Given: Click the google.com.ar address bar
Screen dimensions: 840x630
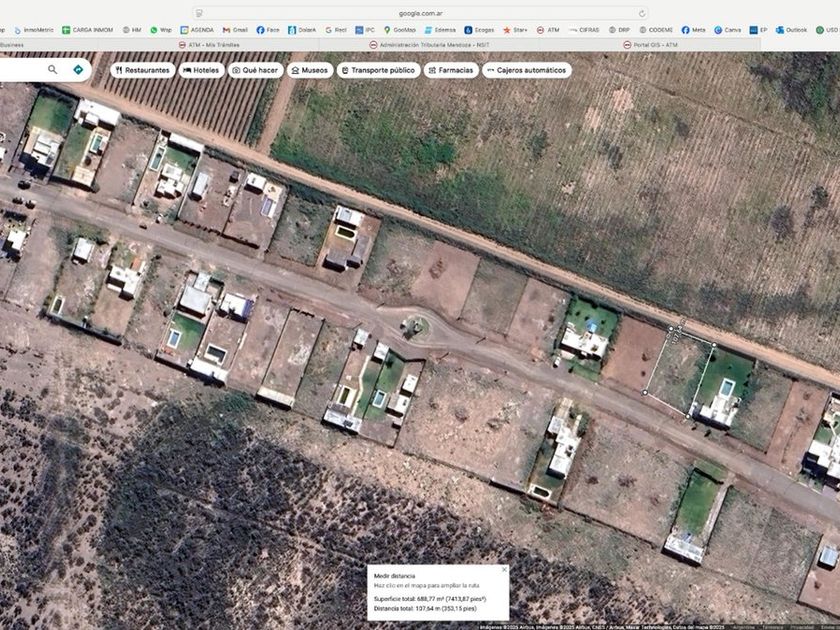Looking at the screenshot, I should pos(420,13).
